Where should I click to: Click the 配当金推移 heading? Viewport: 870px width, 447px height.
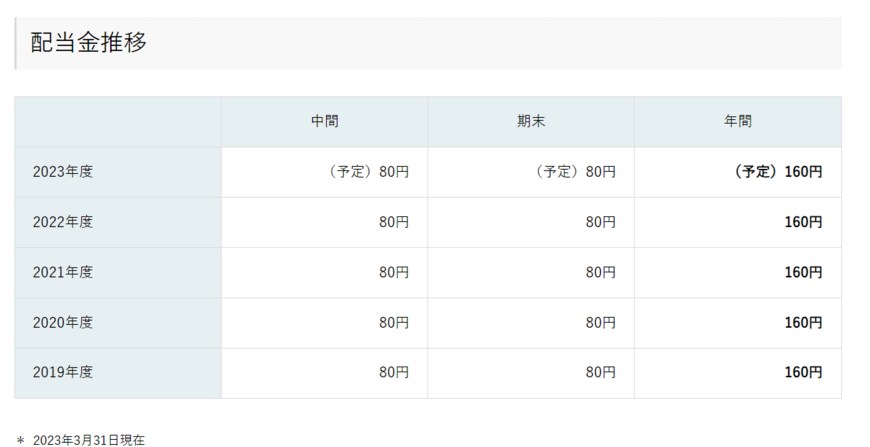[x=89, y=43]
